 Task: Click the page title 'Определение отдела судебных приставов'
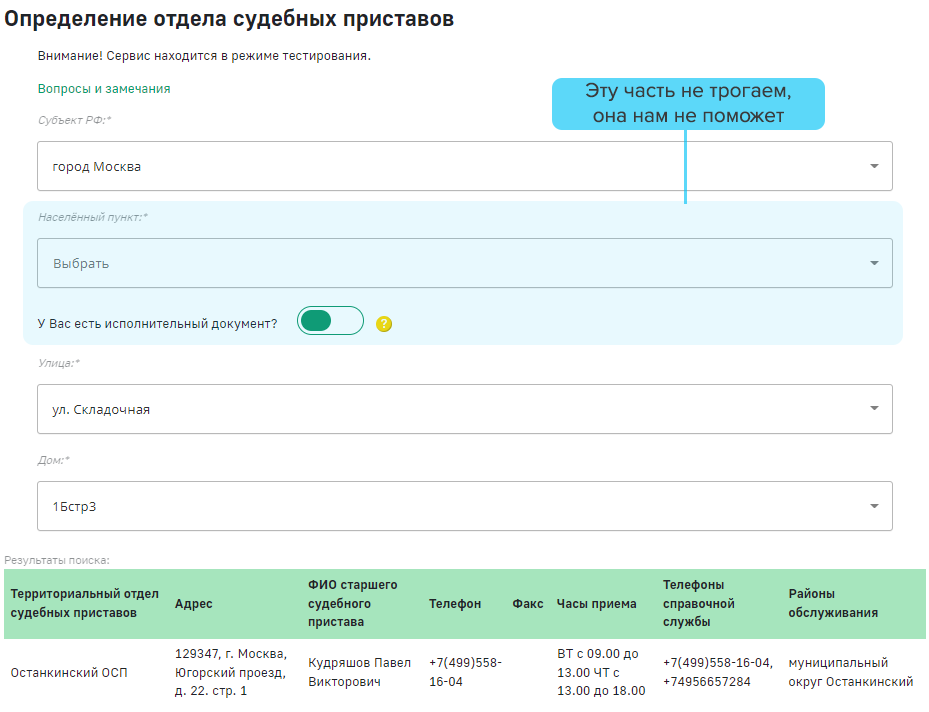[x=229, y=17]
